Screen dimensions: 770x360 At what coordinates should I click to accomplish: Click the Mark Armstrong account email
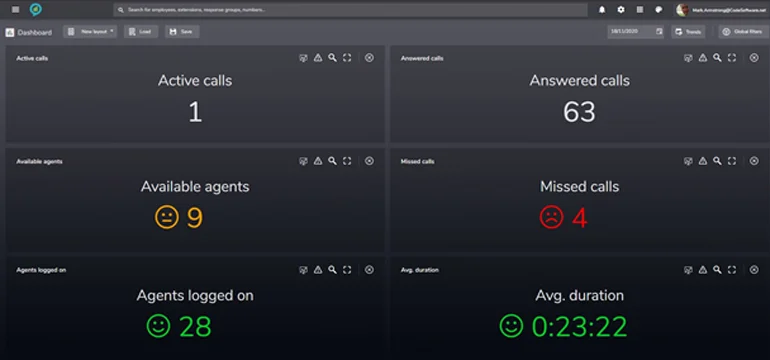(x=728, y=10)
